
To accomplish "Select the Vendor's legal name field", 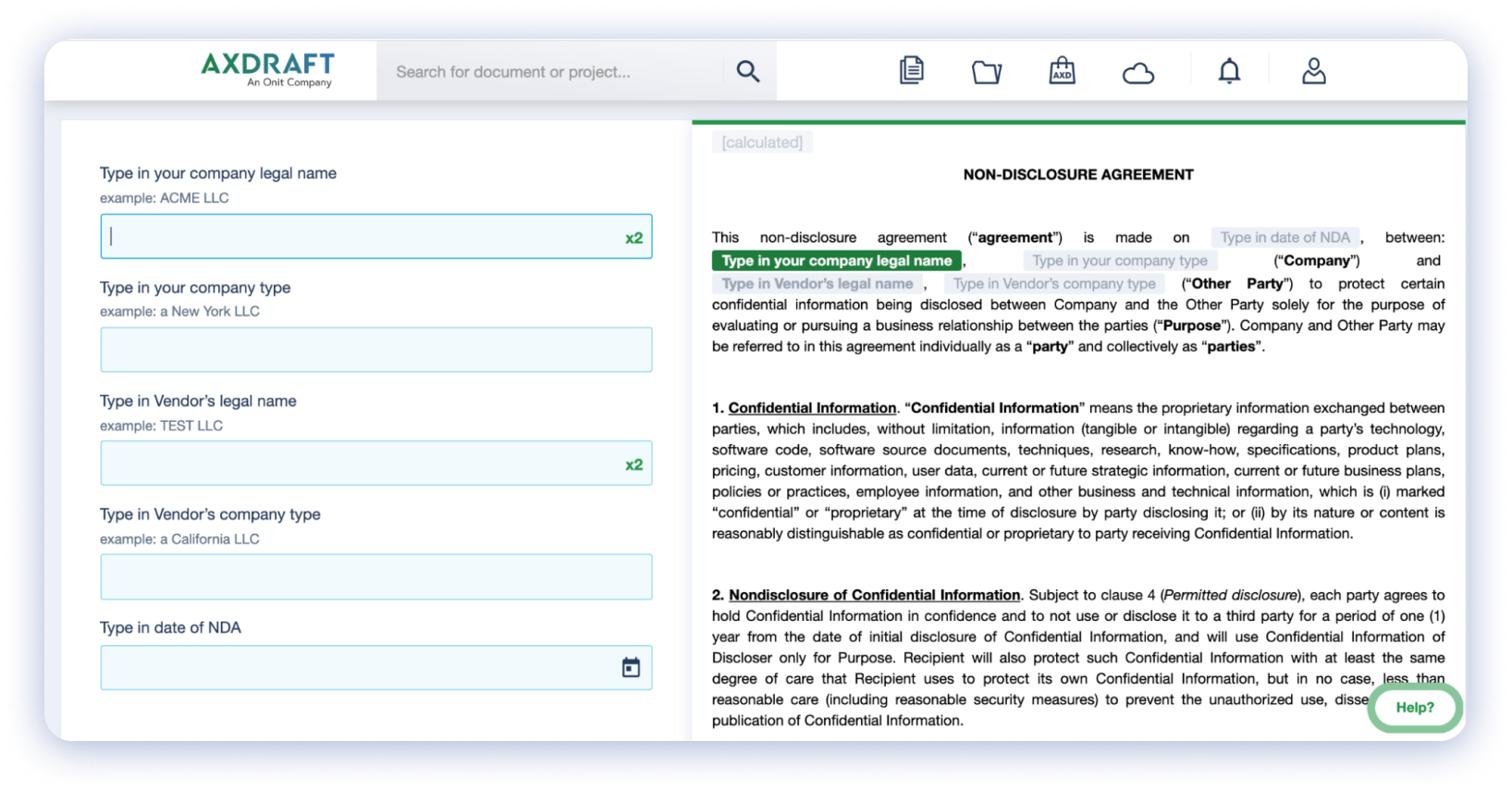I will 361,463.
